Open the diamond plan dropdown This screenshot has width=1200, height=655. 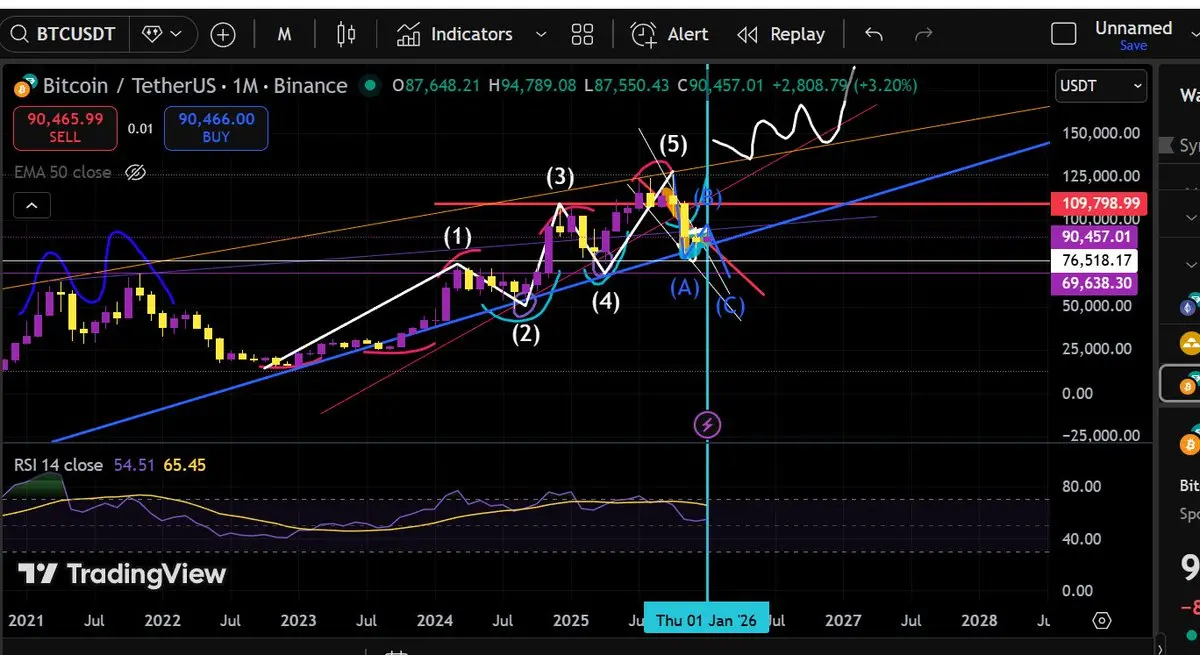[164, 34]
